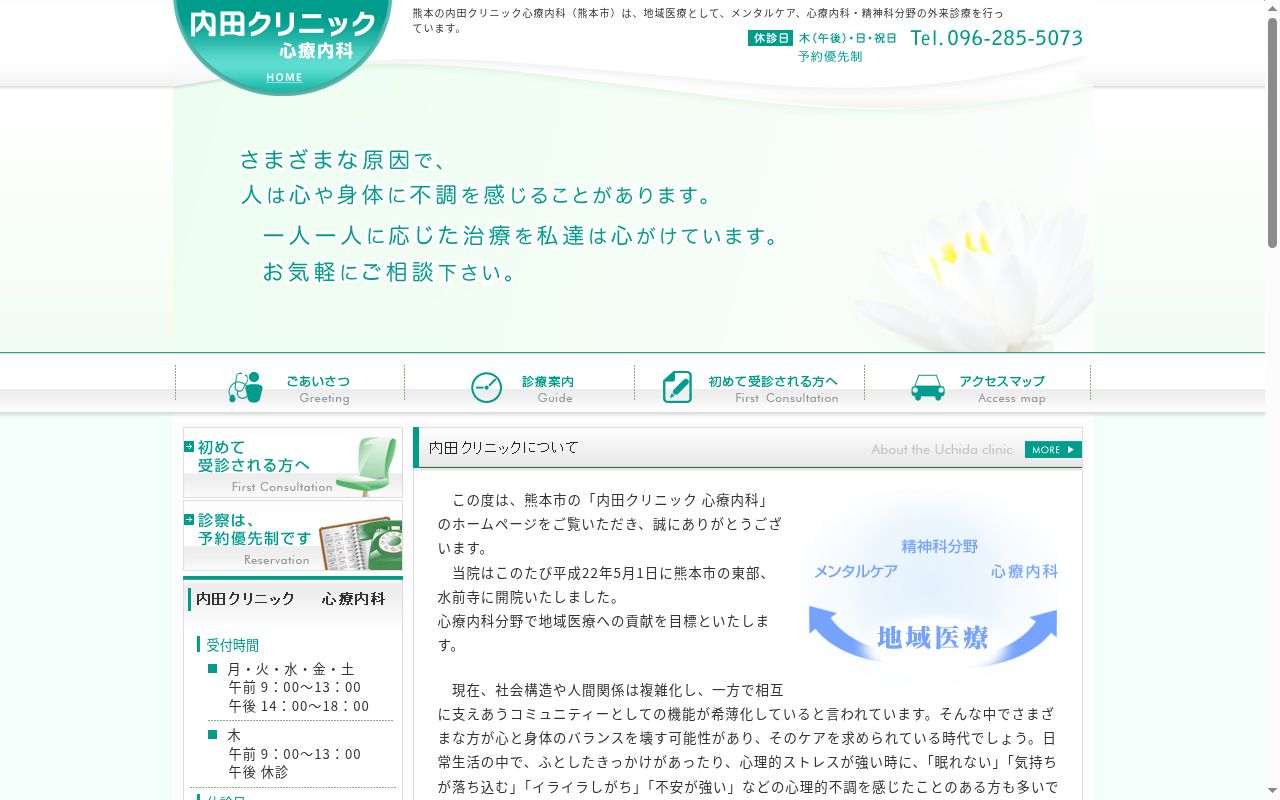Click the 精神科分野 label in diagram
The height and width of the screenshot is (800, 1280).
tap(940, 546)
